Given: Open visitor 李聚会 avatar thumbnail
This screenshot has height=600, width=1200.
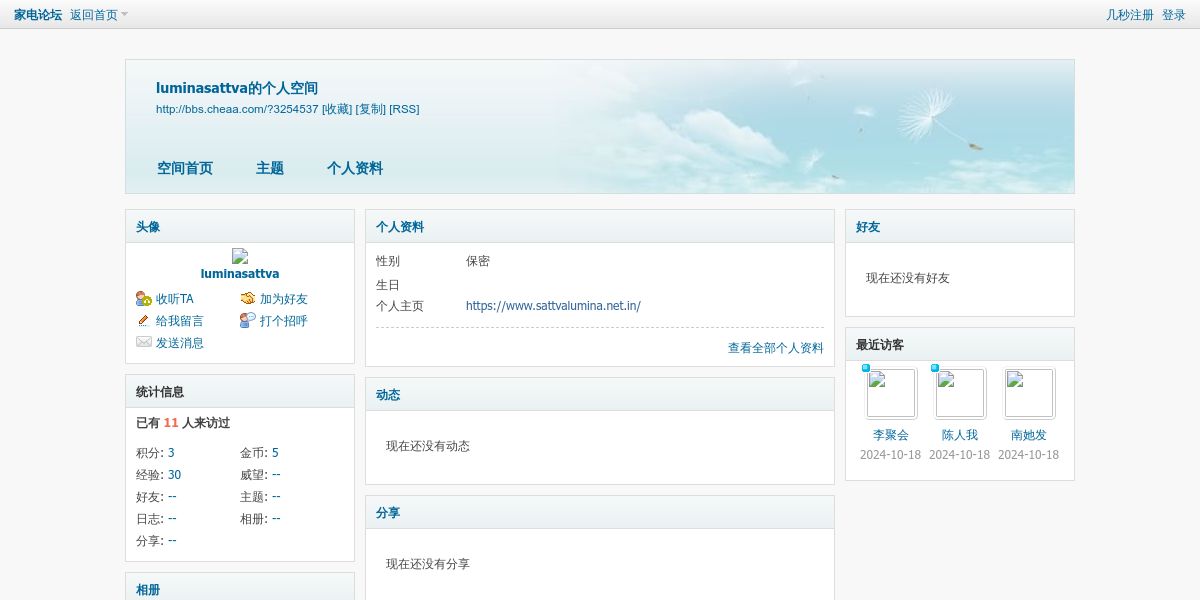Looking at the screenshot, I should point(891,393).
